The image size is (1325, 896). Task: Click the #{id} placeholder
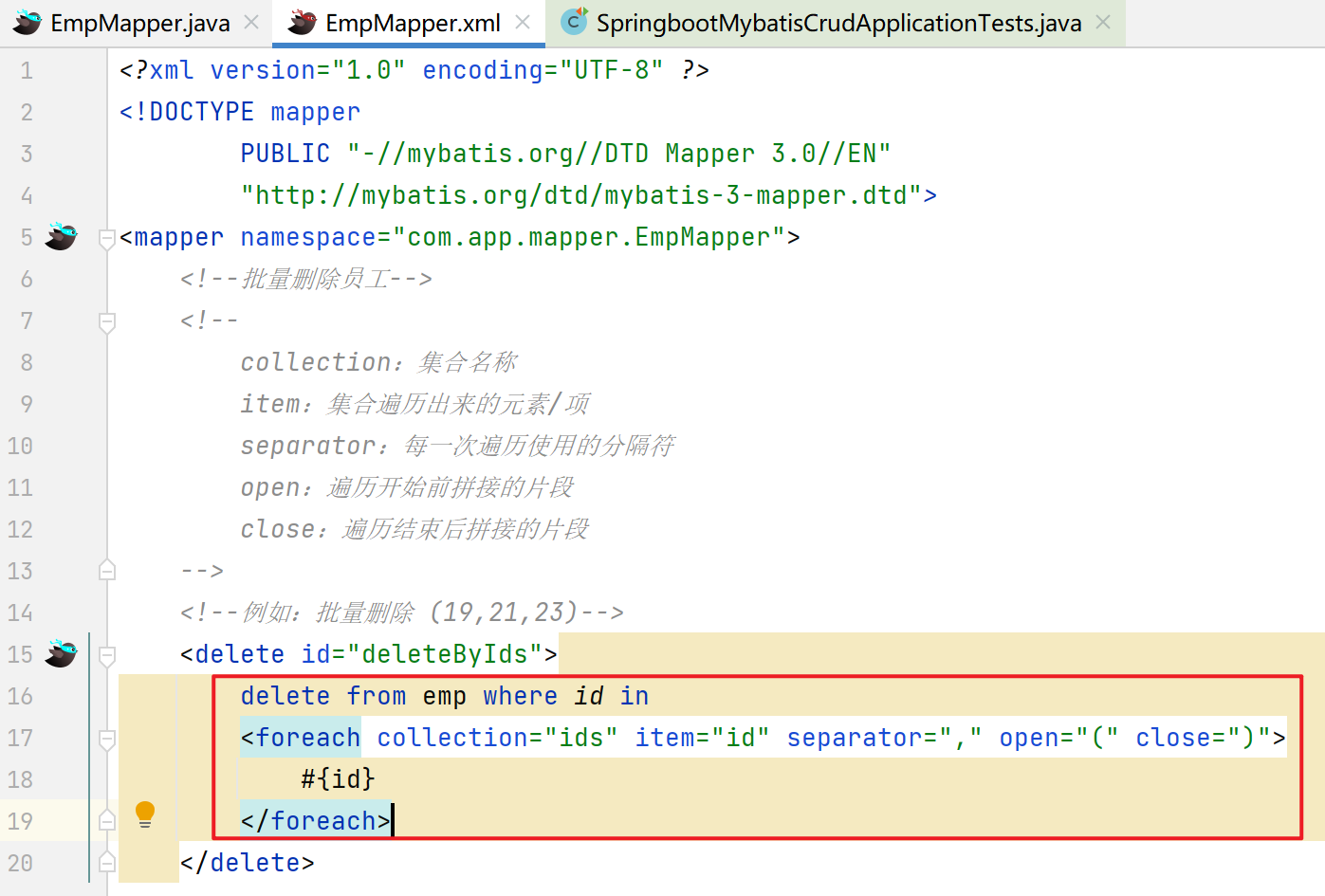[339, 779]
